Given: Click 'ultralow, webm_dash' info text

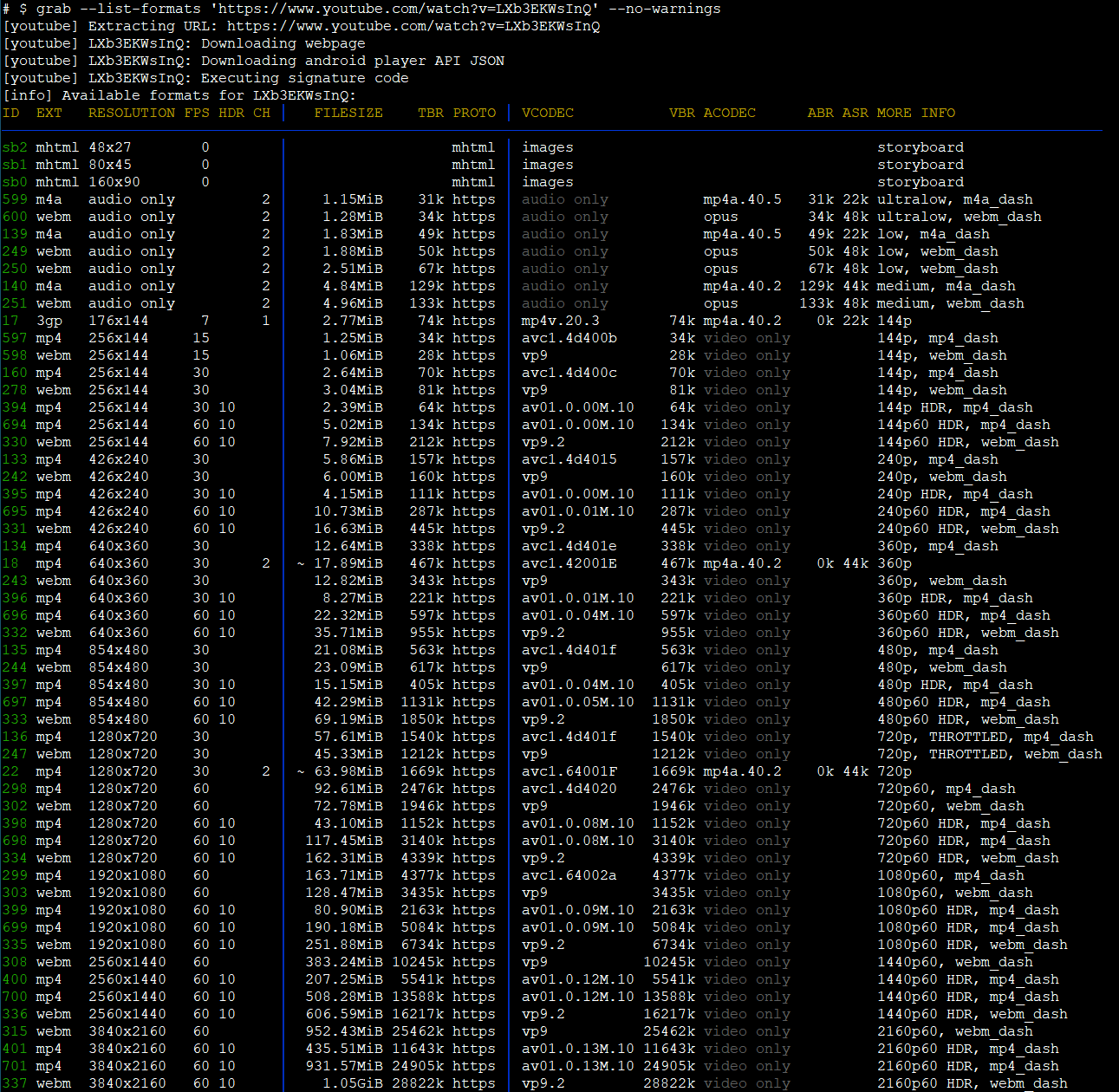Looking at the screenshot, I should point(960,217).
